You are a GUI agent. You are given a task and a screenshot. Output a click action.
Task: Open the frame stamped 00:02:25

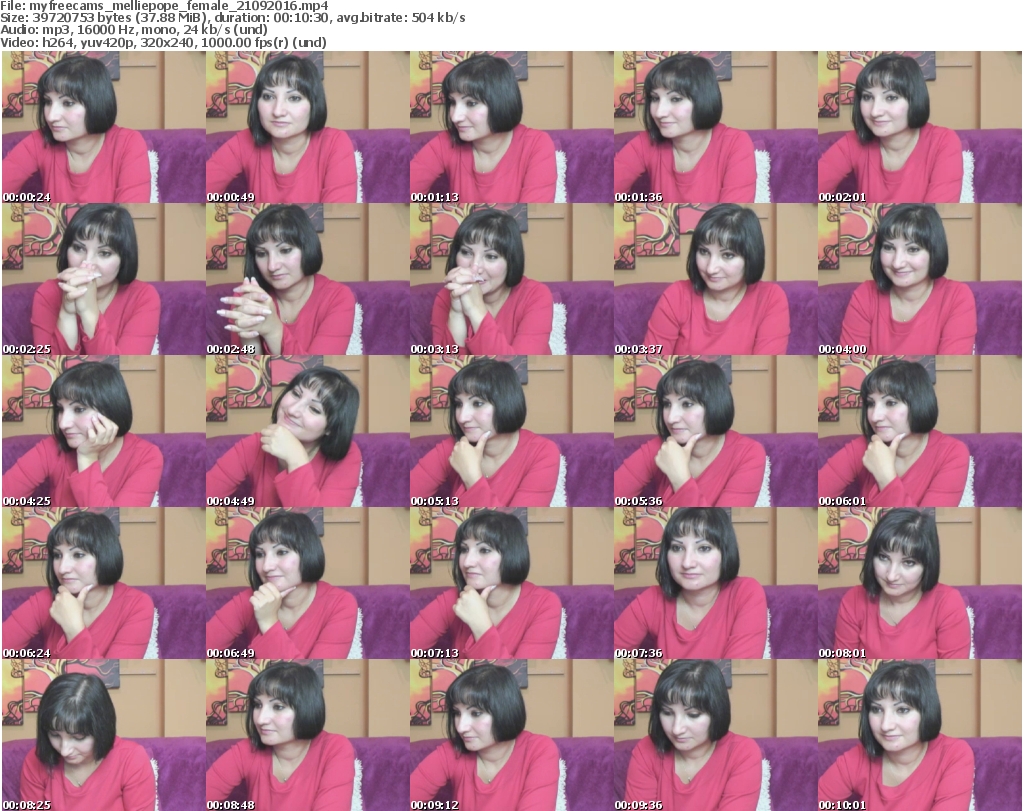(x=103, y=279)
